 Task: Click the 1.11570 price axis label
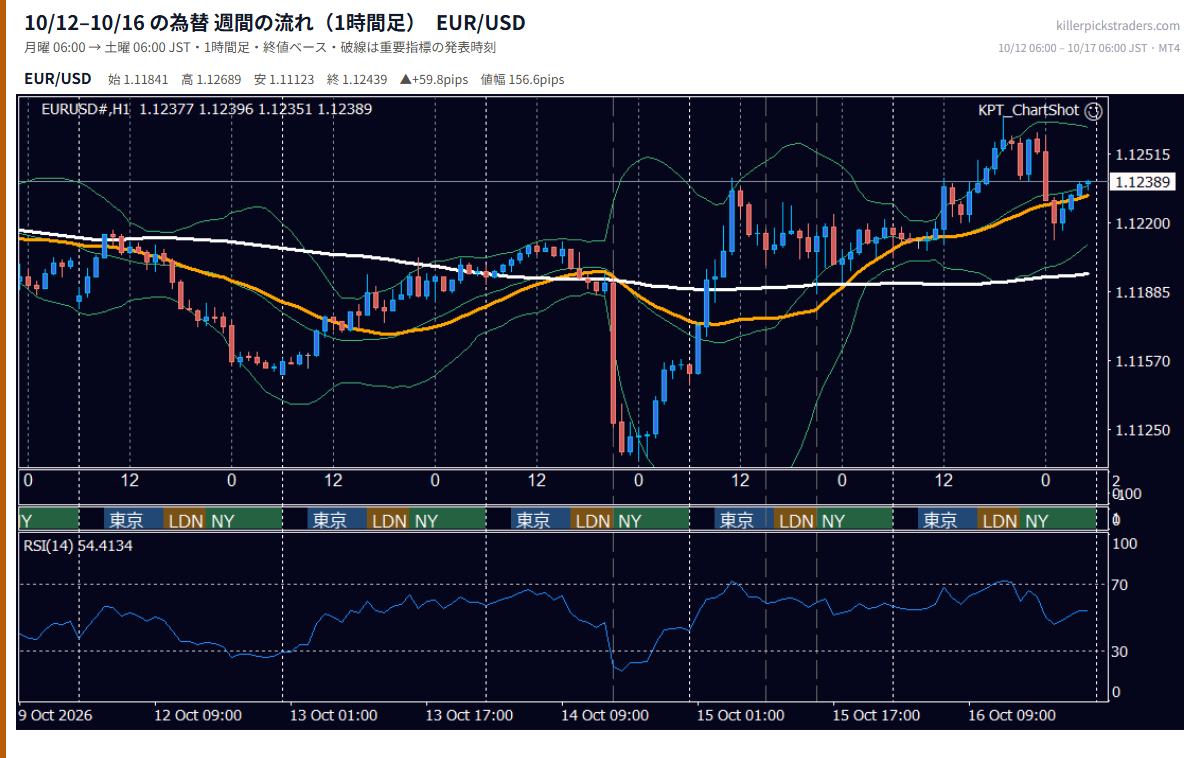pos(1141,361)
